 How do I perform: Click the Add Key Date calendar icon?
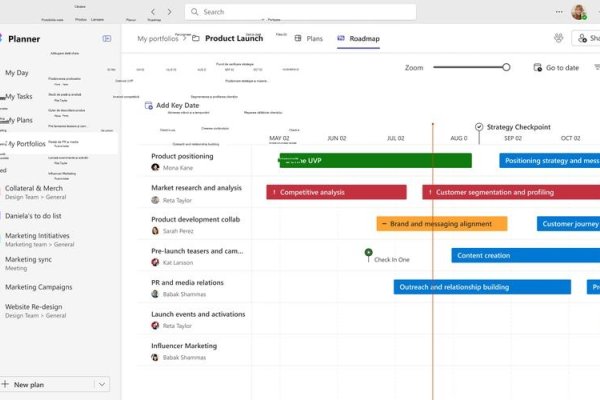[149, 105]
